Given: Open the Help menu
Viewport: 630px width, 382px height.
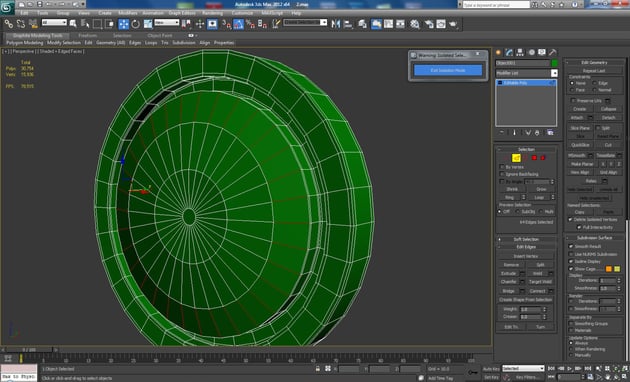Looking at the screenshot, I should pos(296,13).
